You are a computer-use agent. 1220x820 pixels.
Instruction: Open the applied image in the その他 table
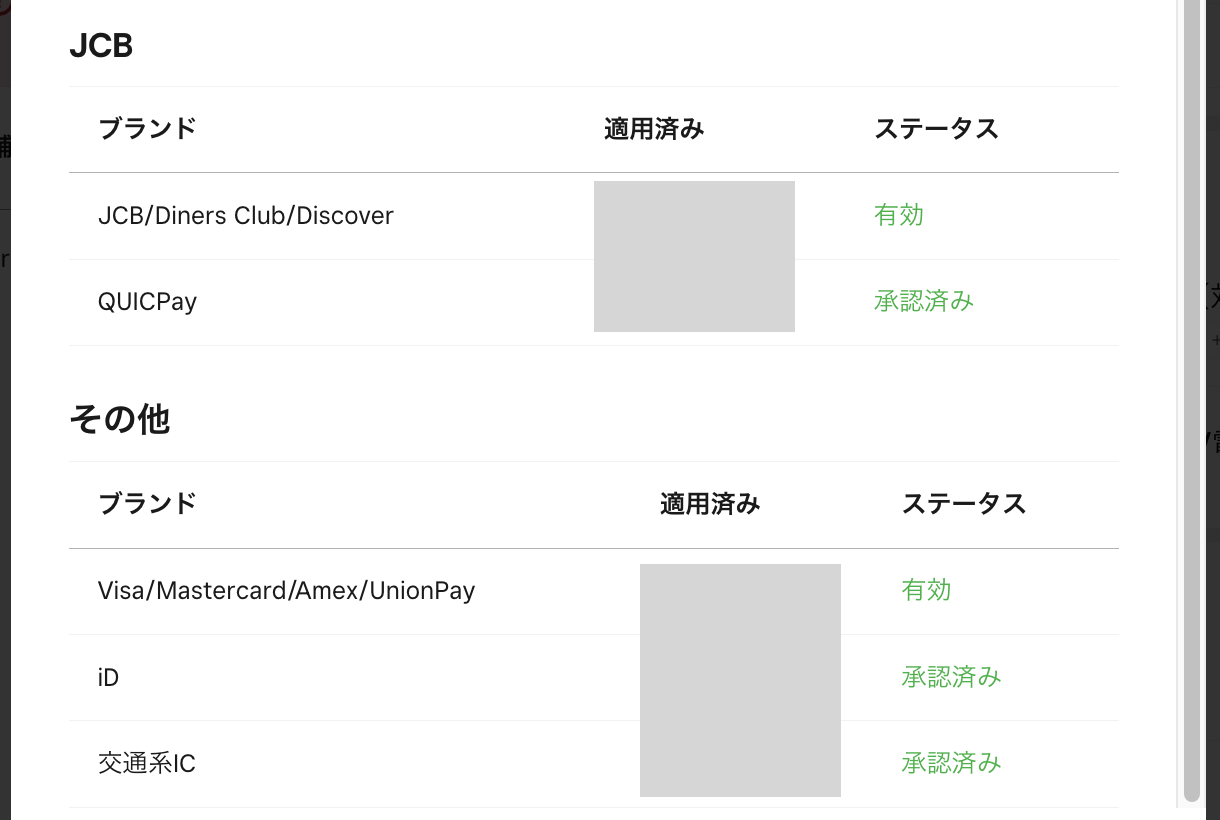740,681
